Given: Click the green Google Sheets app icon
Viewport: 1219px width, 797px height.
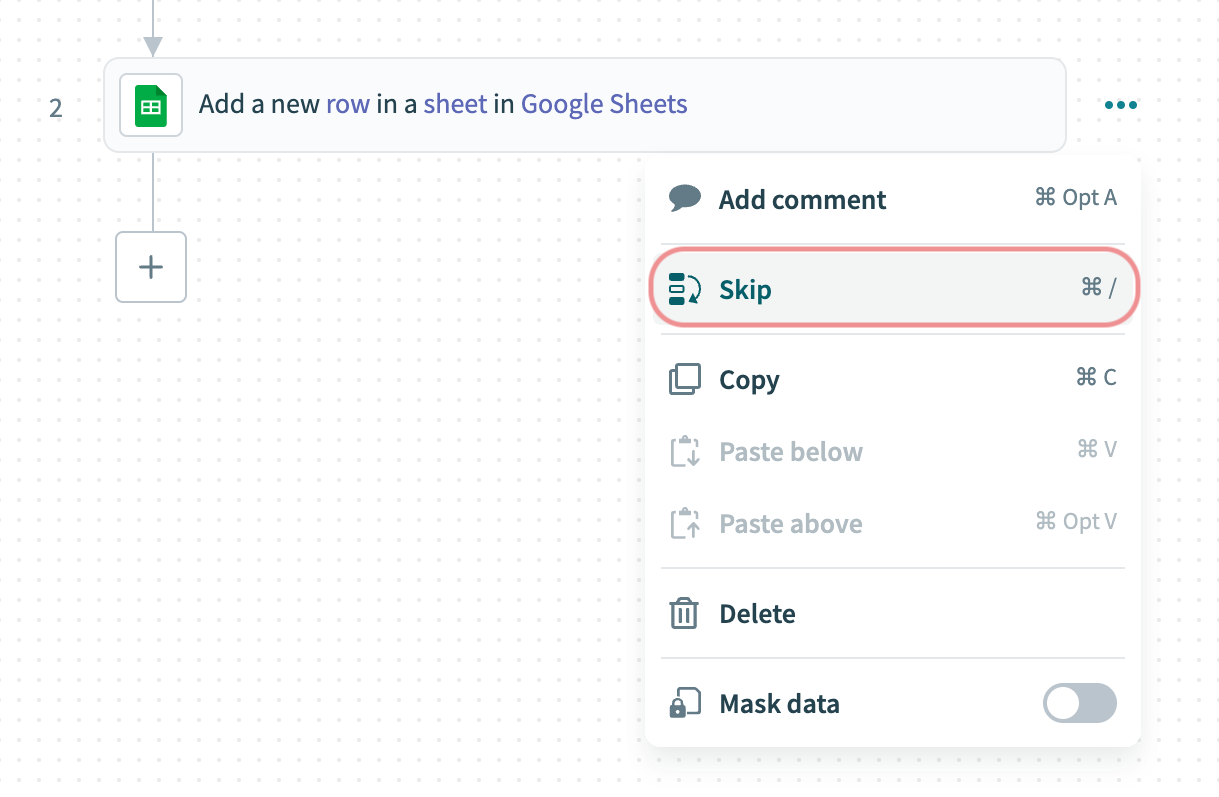Looking at the screenshot, I should point(151,105).
